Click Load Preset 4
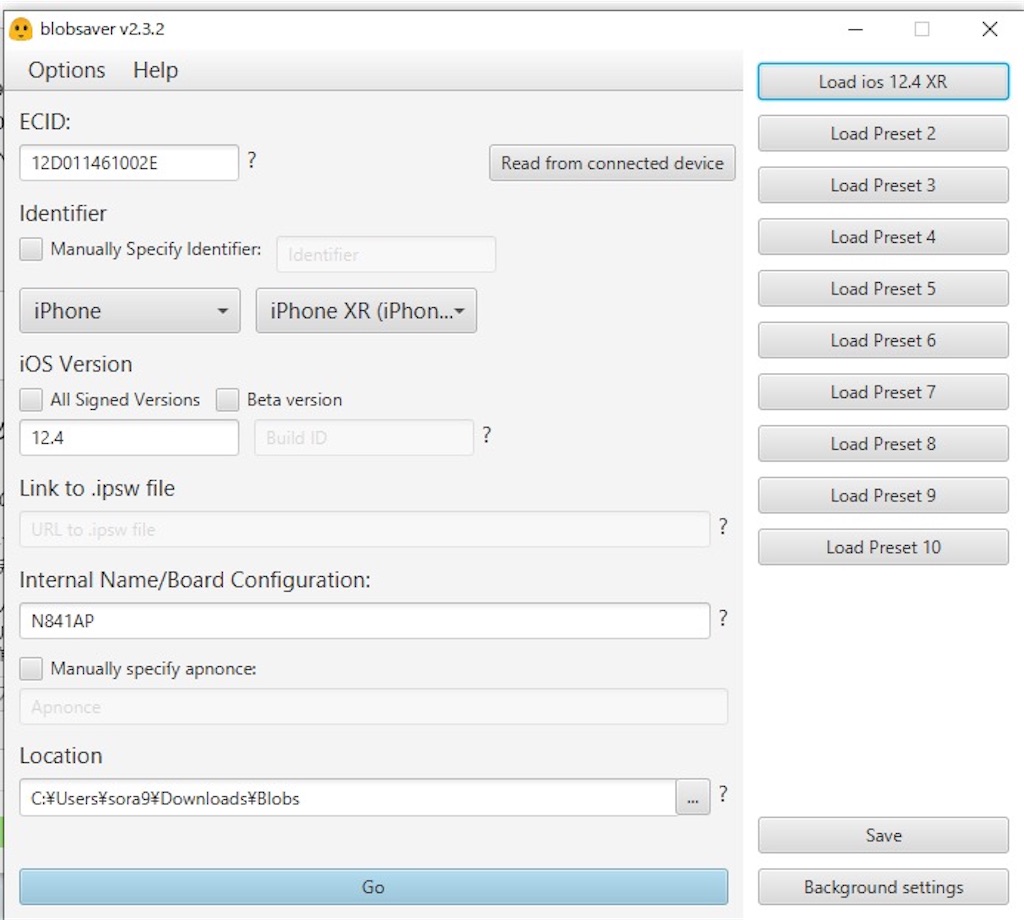This screenshot has width=1024, height=920. (883, 236)
